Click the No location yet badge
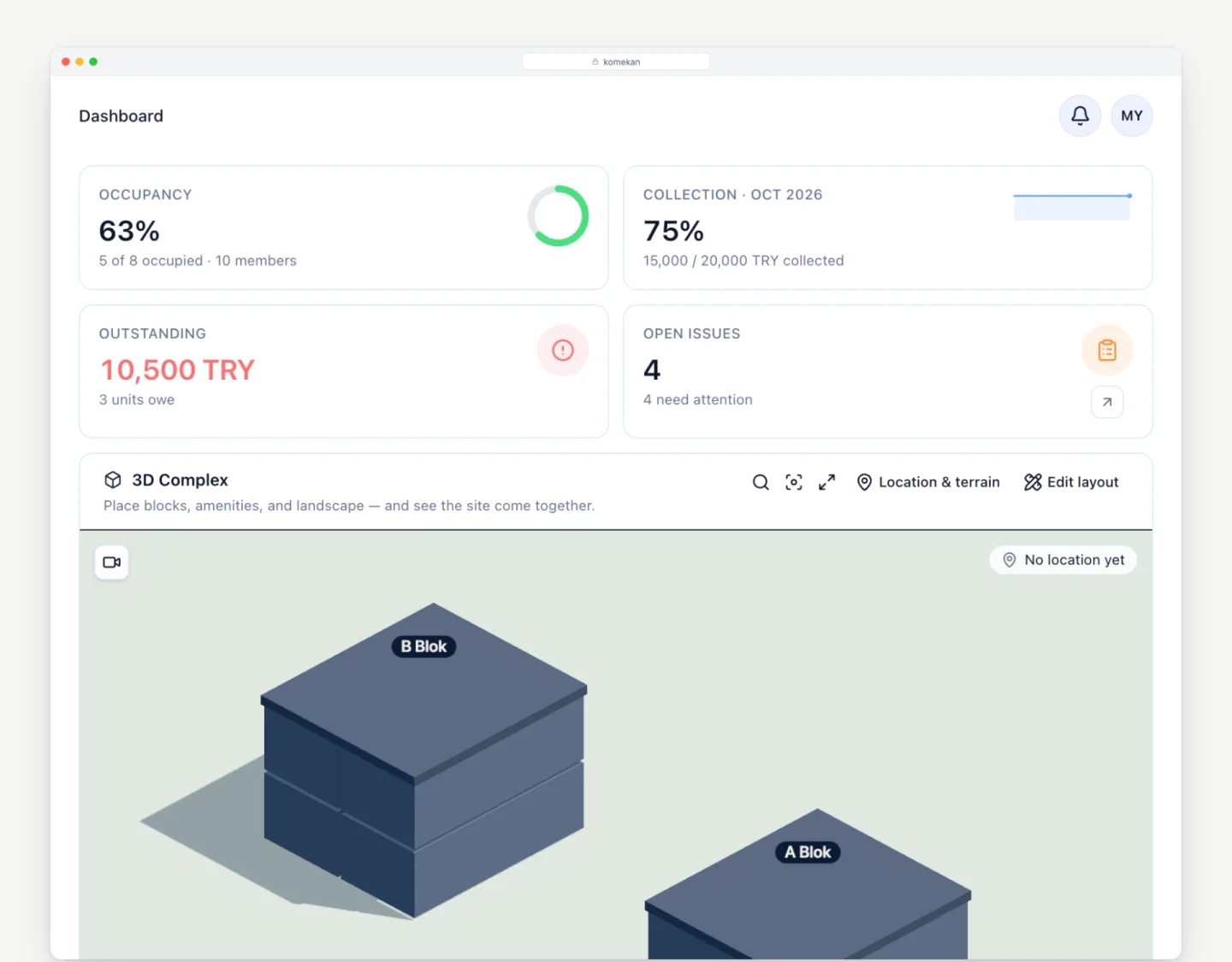Image resolution: width=1232 pixels, height=962 pixels. (x=1063, y=560)
